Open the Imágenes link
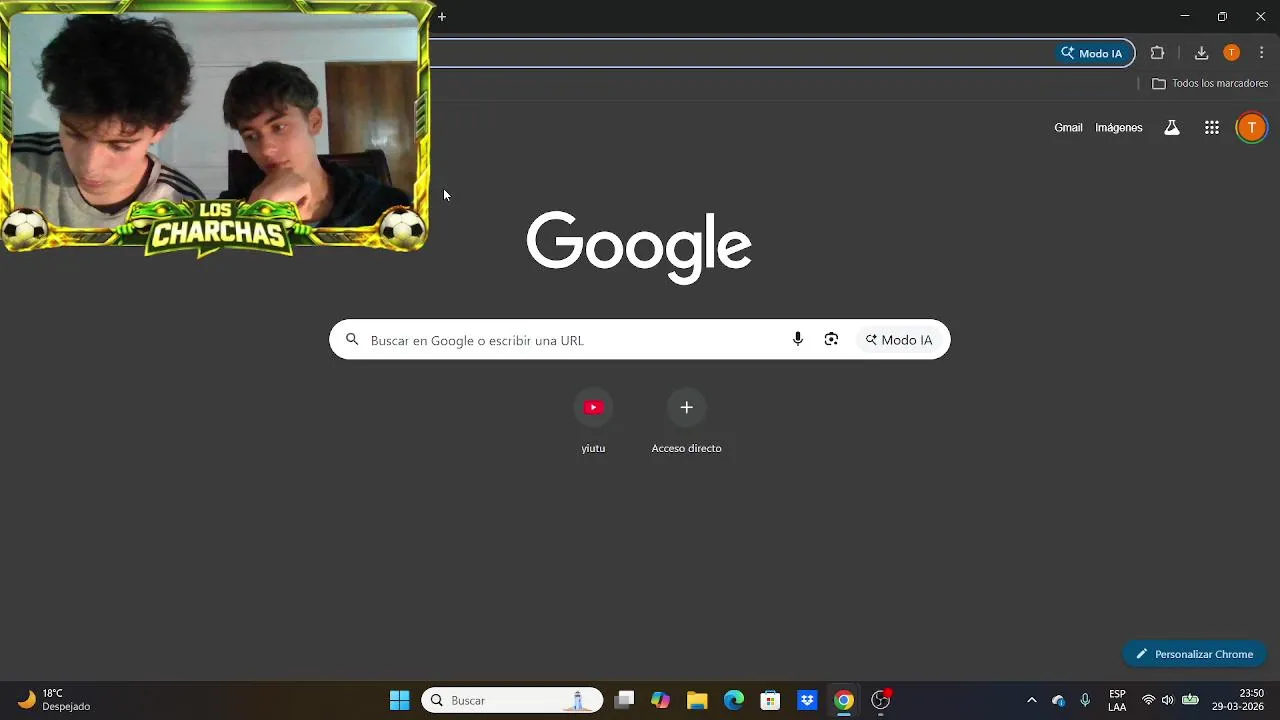 pyautogui.click(x=1118, y=128)
